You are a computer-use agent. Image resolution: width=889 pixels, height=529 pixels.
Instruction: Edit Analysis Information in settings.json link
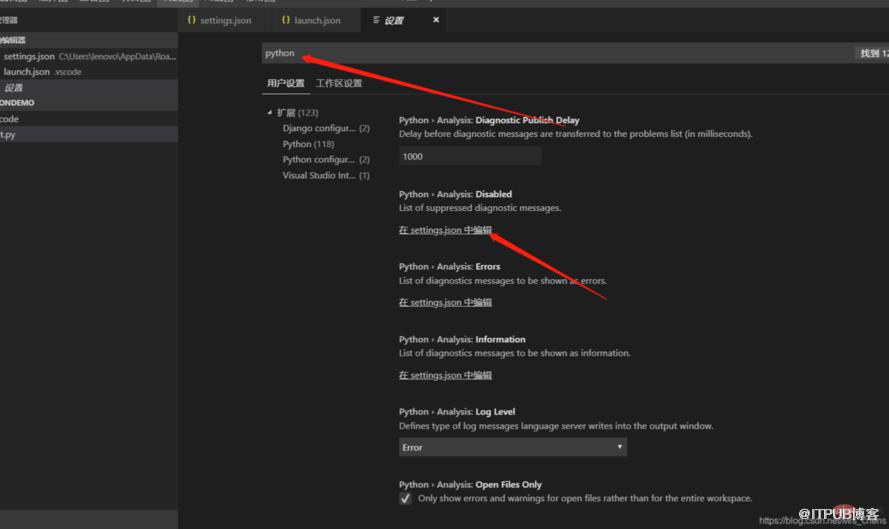click(445, 375)
